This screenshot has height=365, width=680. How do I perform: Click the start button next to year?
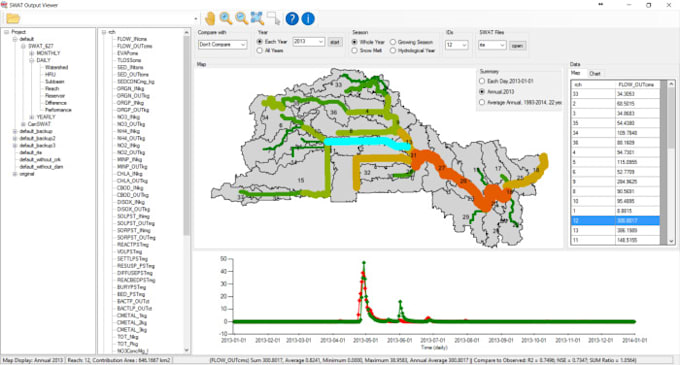coord(335,42)
